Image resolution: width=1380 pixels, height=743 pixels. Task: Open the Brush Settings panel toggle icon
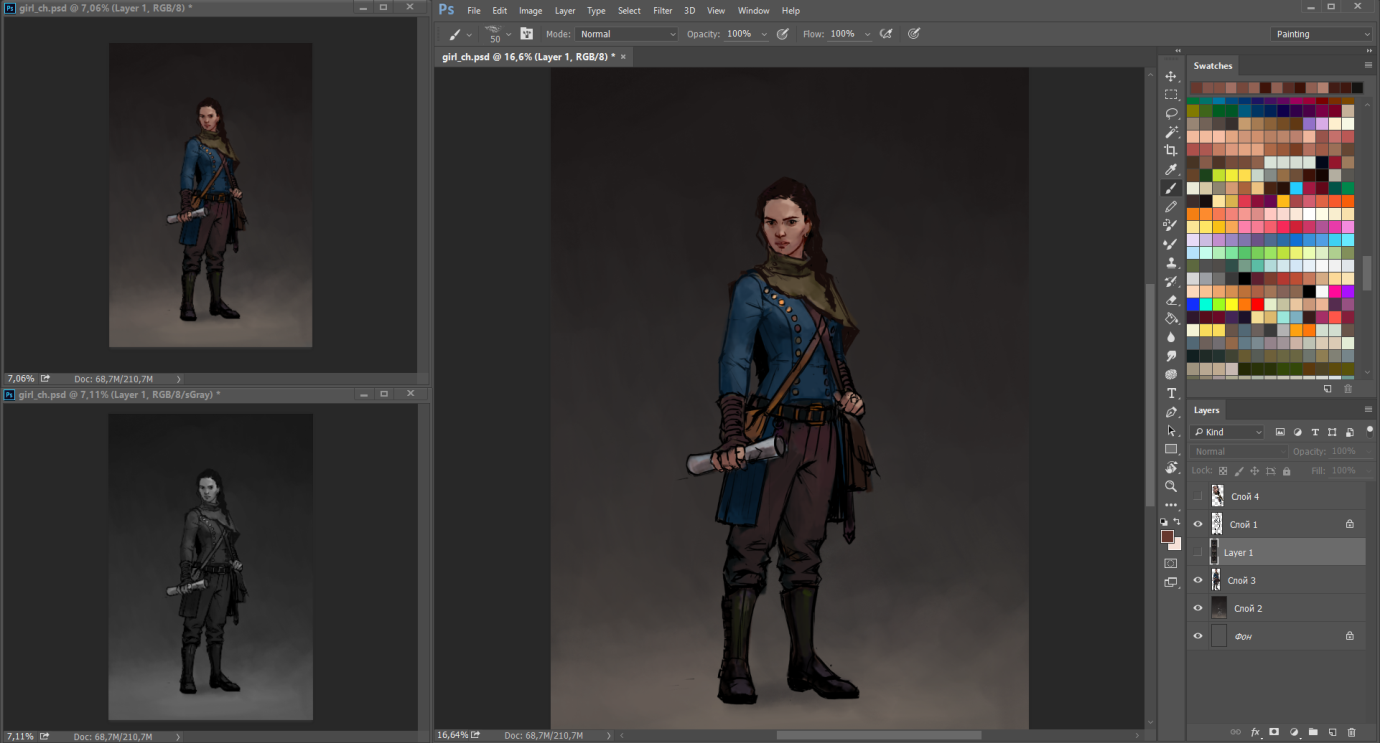[527, 34]
